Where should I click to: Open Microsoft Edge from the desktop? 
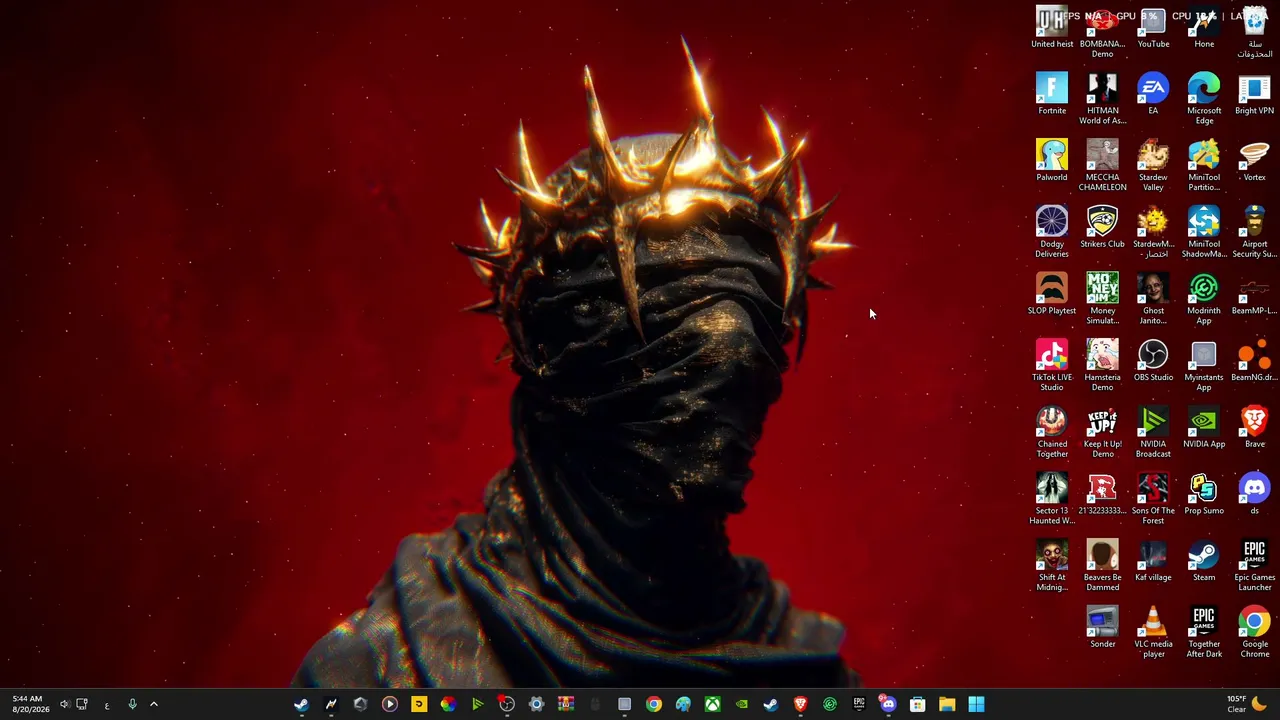pos(1204,99)
